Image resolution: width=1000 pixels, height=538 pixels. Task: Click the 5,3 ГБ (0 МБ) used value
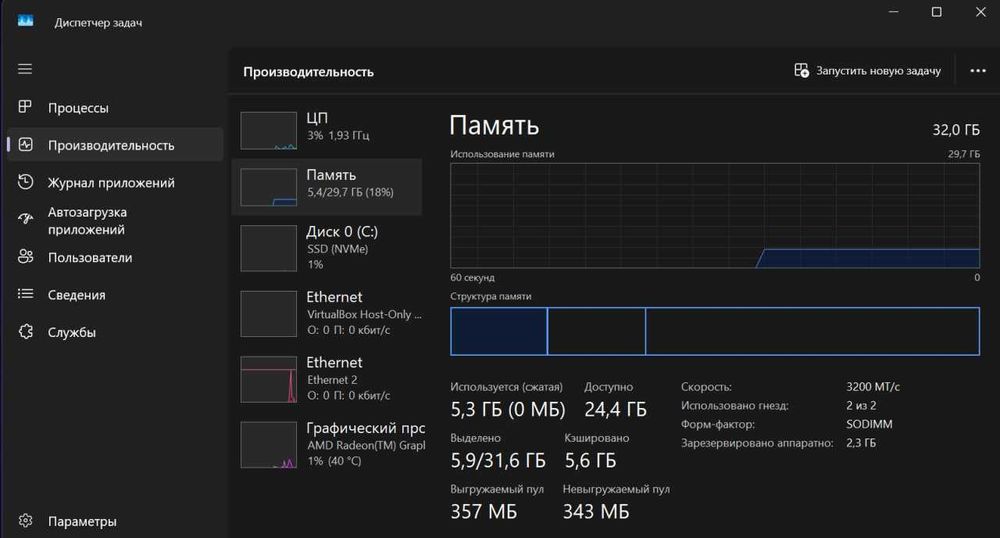pyautogui.click(x=508, y=409)
